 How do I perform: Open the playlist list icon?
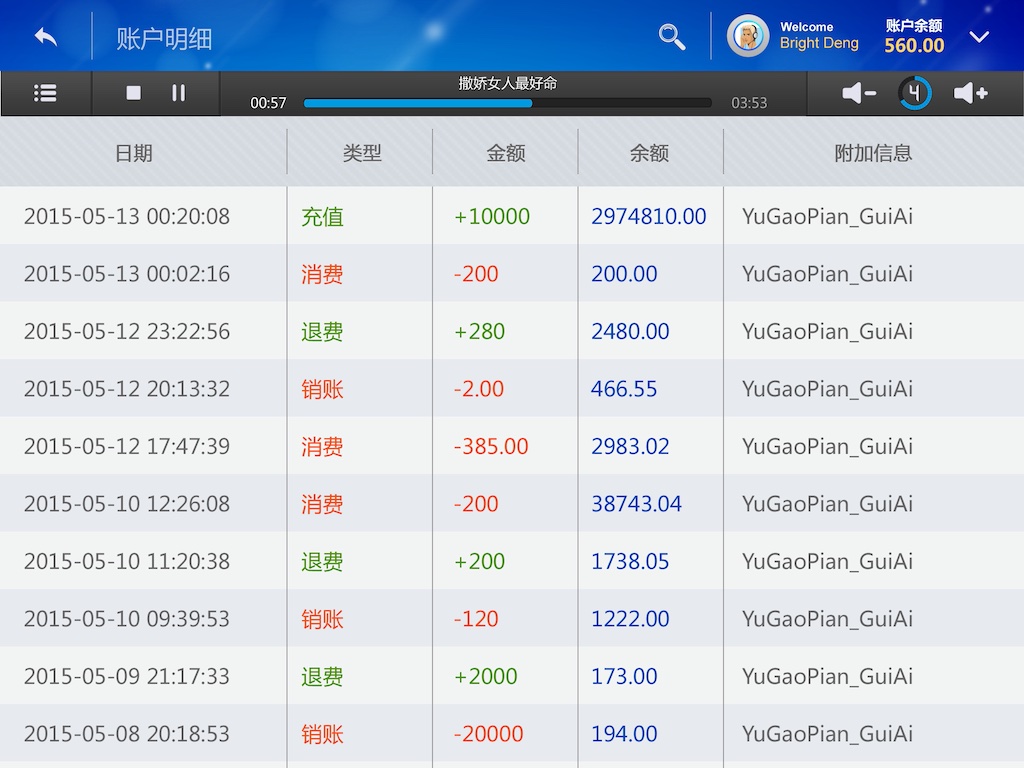[x=45, y=93]
